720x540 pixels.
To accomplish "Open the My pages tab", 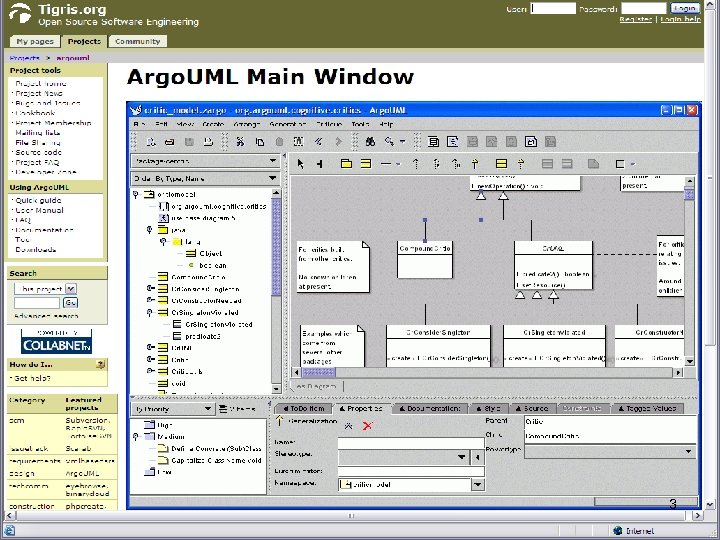I will pyautogui.click(x=35, y=41).
